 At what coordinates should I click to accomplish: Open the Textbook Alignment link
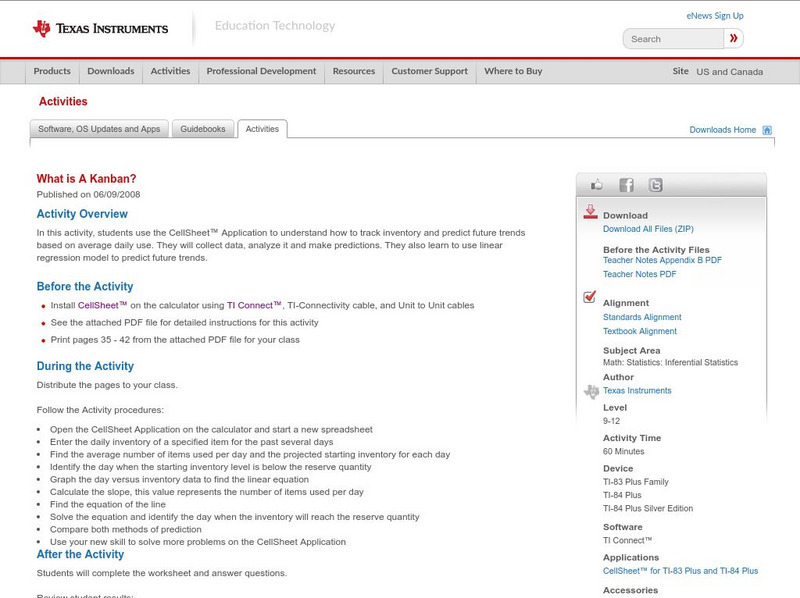(640, 331)
